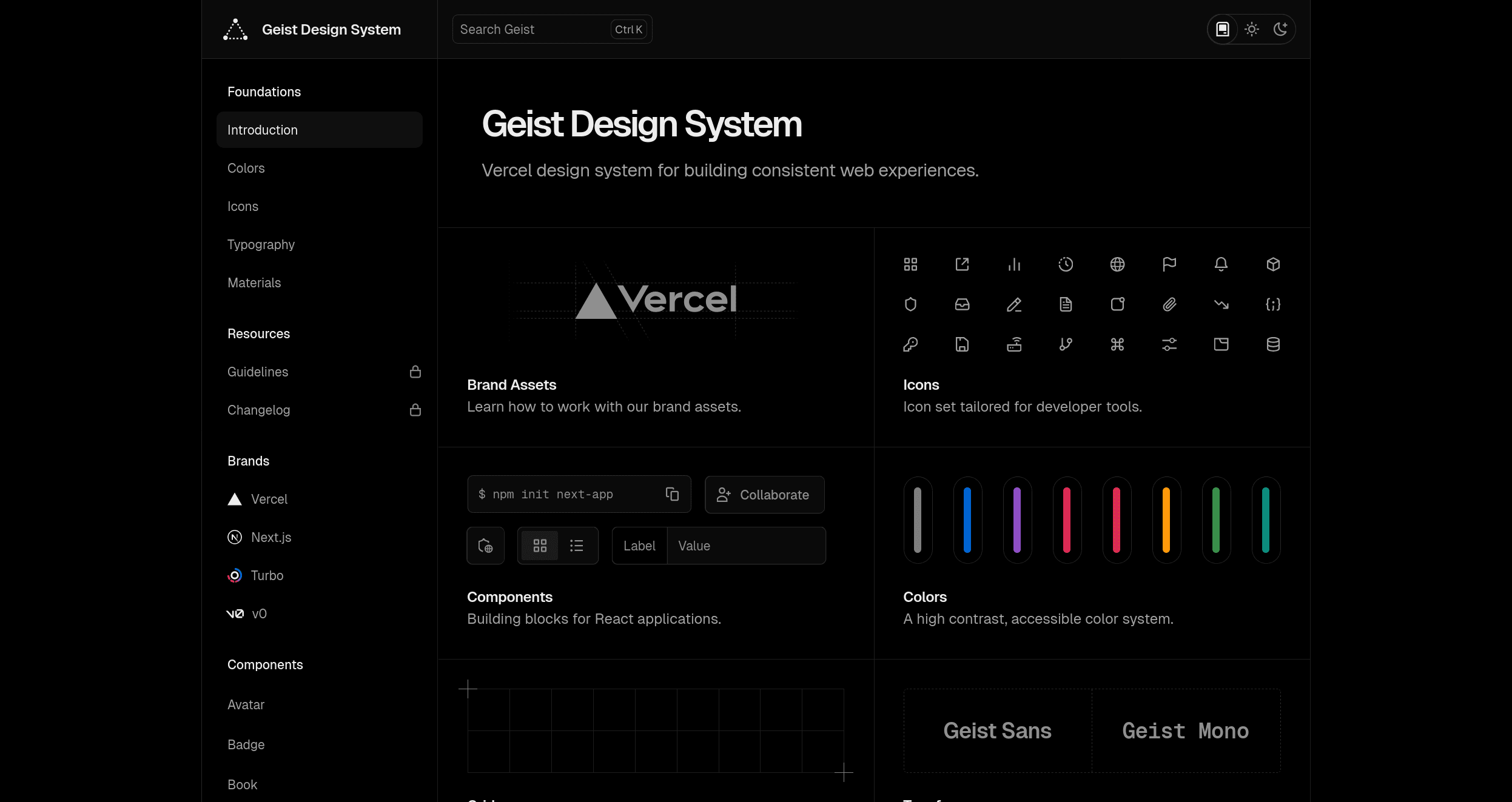Click the shield icon
This screenshot has width=1512, height=802.
[910, 304]
